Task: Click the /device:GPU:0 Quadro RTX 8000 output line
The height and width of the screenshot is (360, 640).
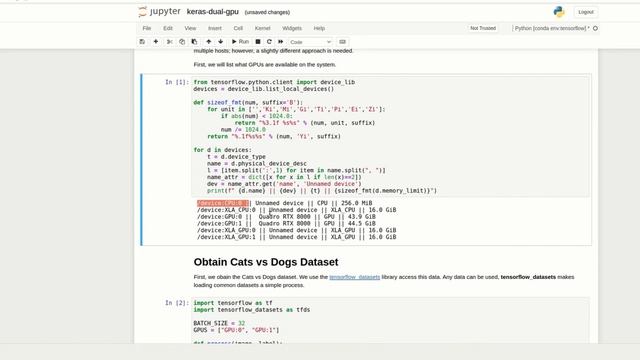Action: coord(286,217)
